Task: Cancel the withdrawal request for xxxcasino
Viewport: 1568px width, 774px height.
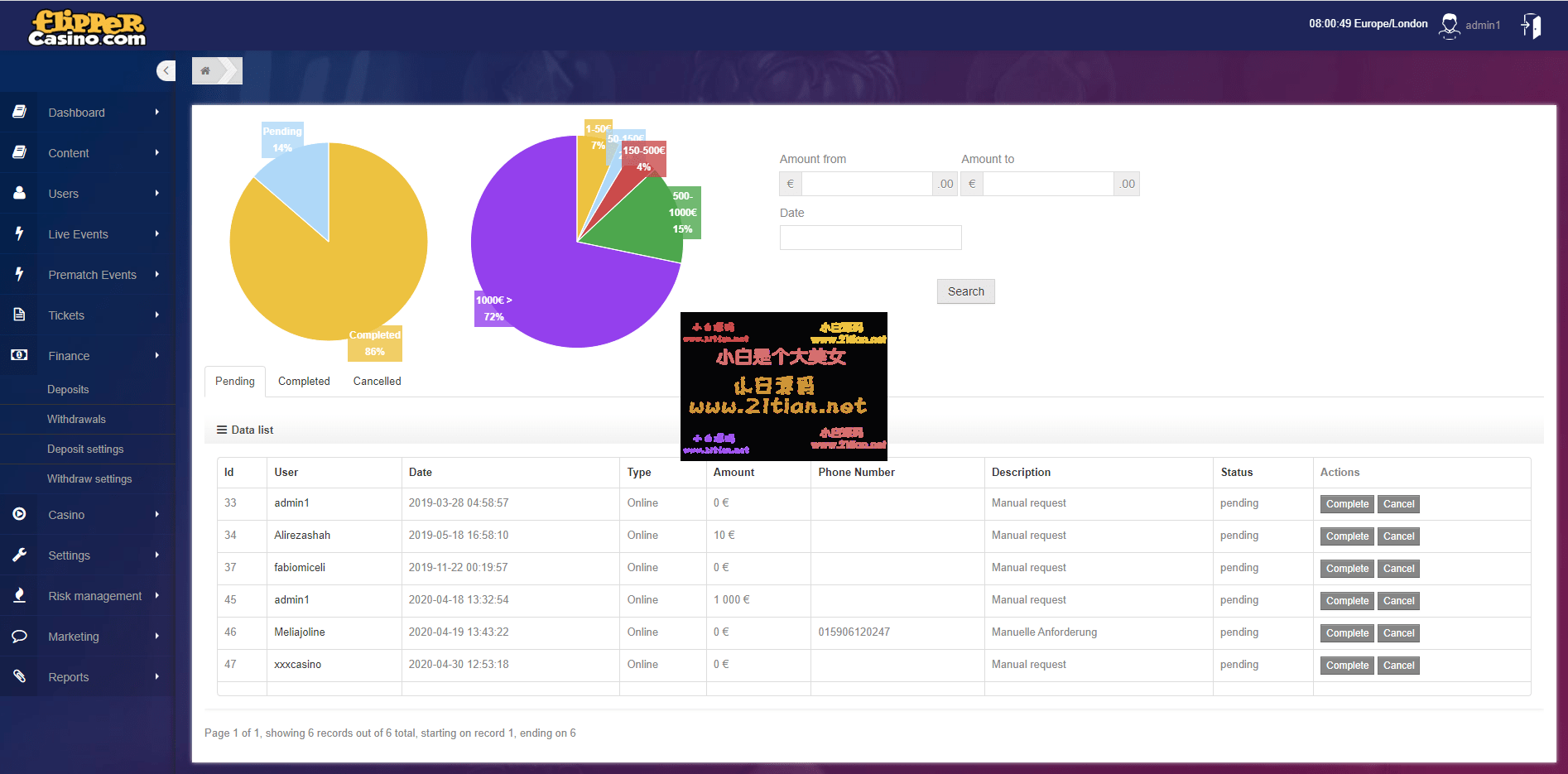Action: coord(1398,666)
